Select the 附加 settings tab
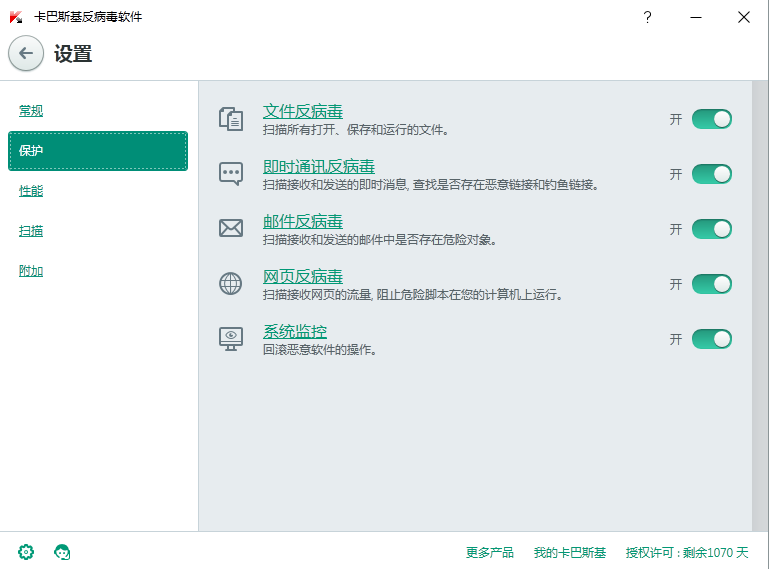Screen dimensions: 769x569 pos(31,271)
